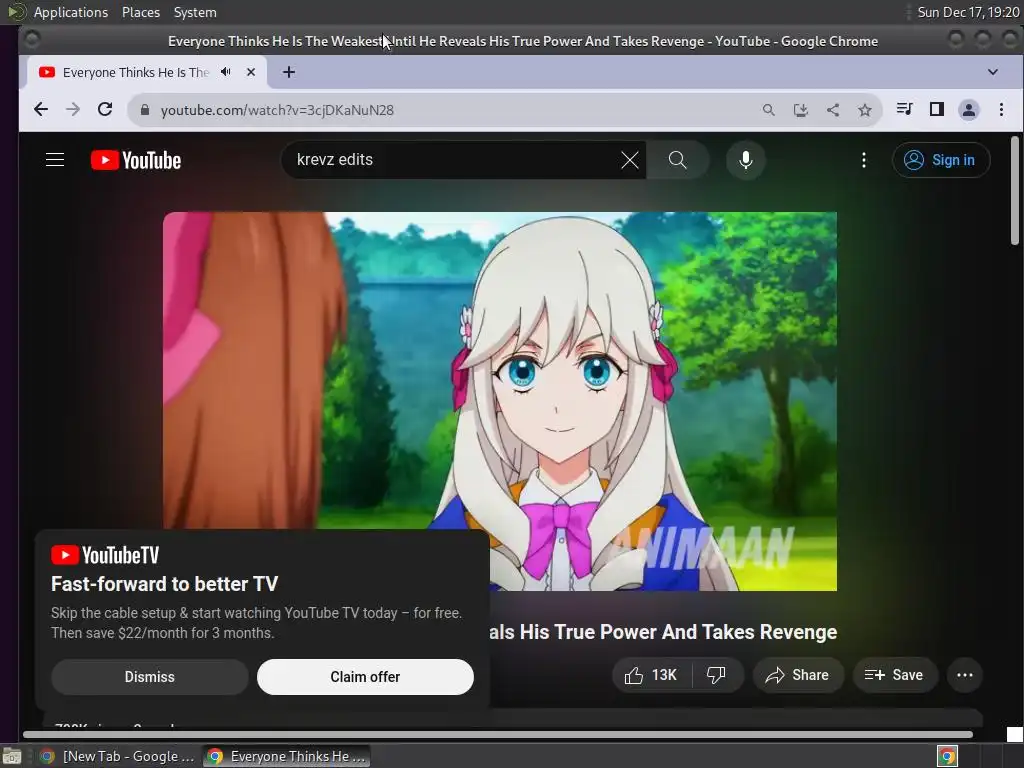The image size is (1024, 768).
Task: Bookmark this page with the star
Action: click(865, 110)
